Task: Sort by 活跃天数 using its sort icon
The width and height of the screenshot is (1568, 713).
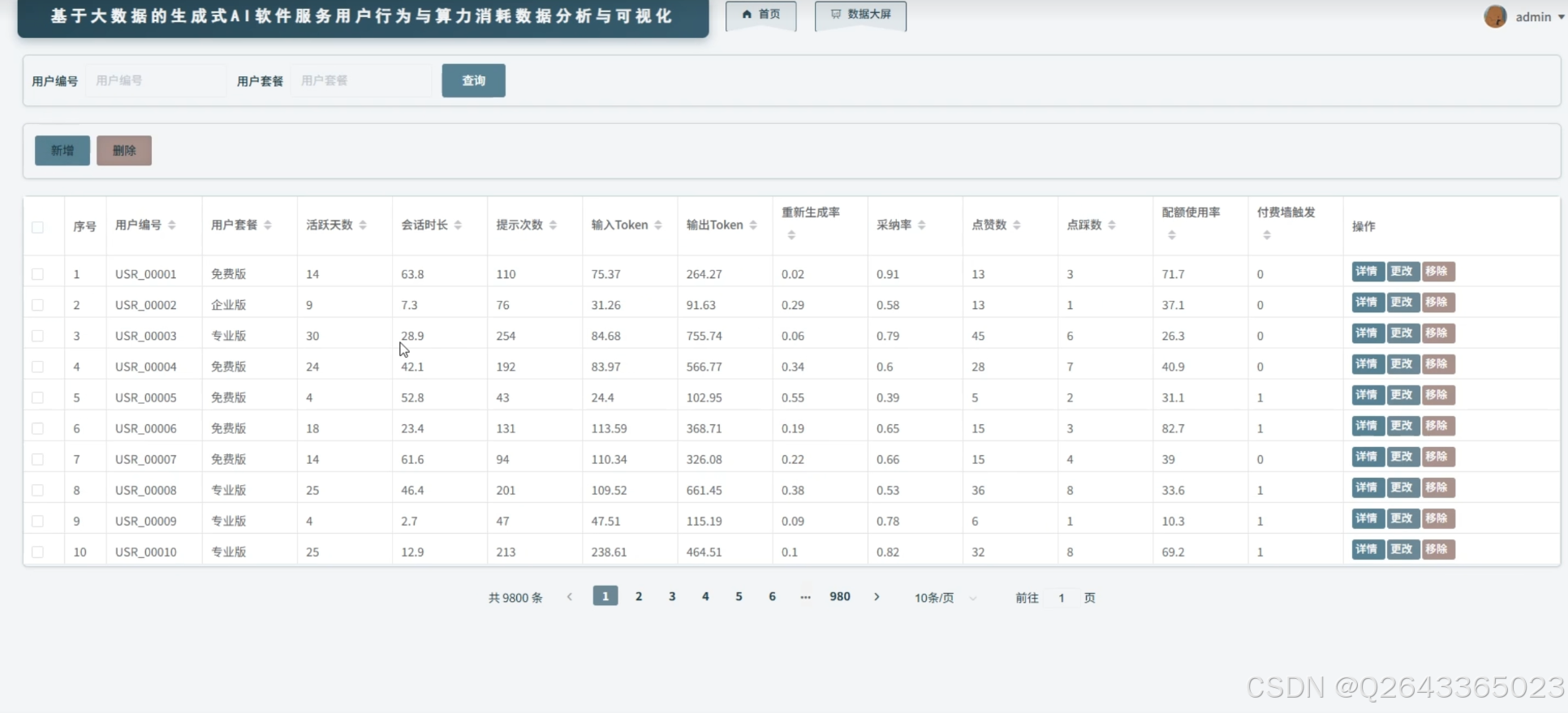Action: pos(363,225)
